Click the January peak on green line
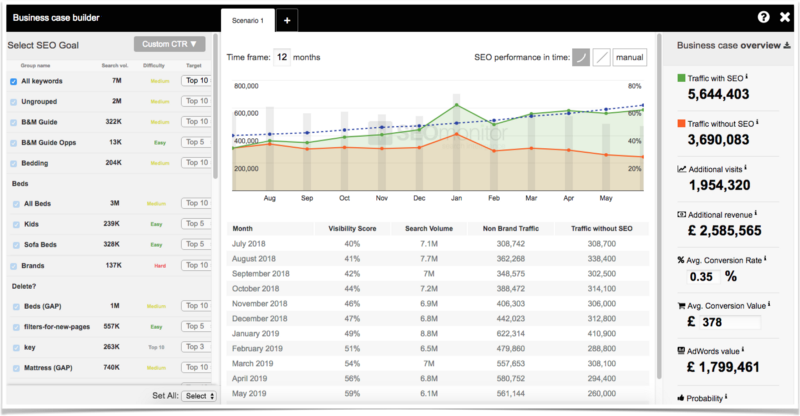 pos(457,105)
